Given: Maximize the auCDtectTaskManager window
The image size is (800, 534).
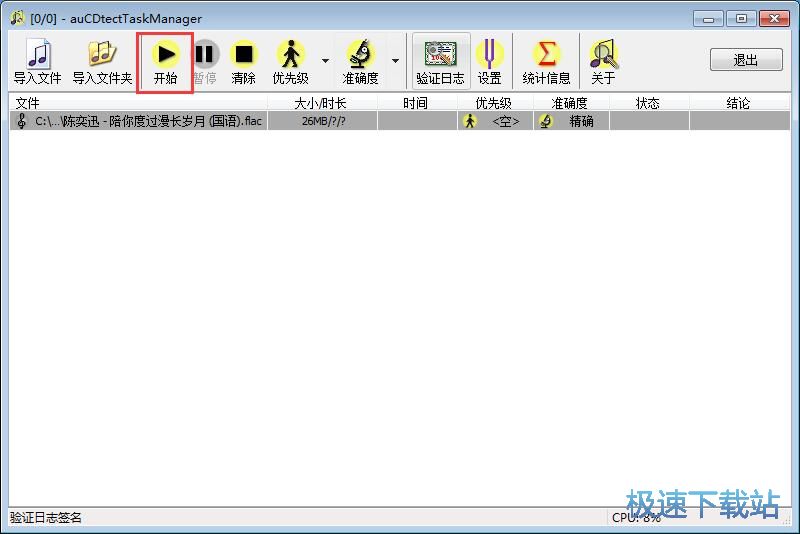Looking at the screenshot, I should click(741, 19).
